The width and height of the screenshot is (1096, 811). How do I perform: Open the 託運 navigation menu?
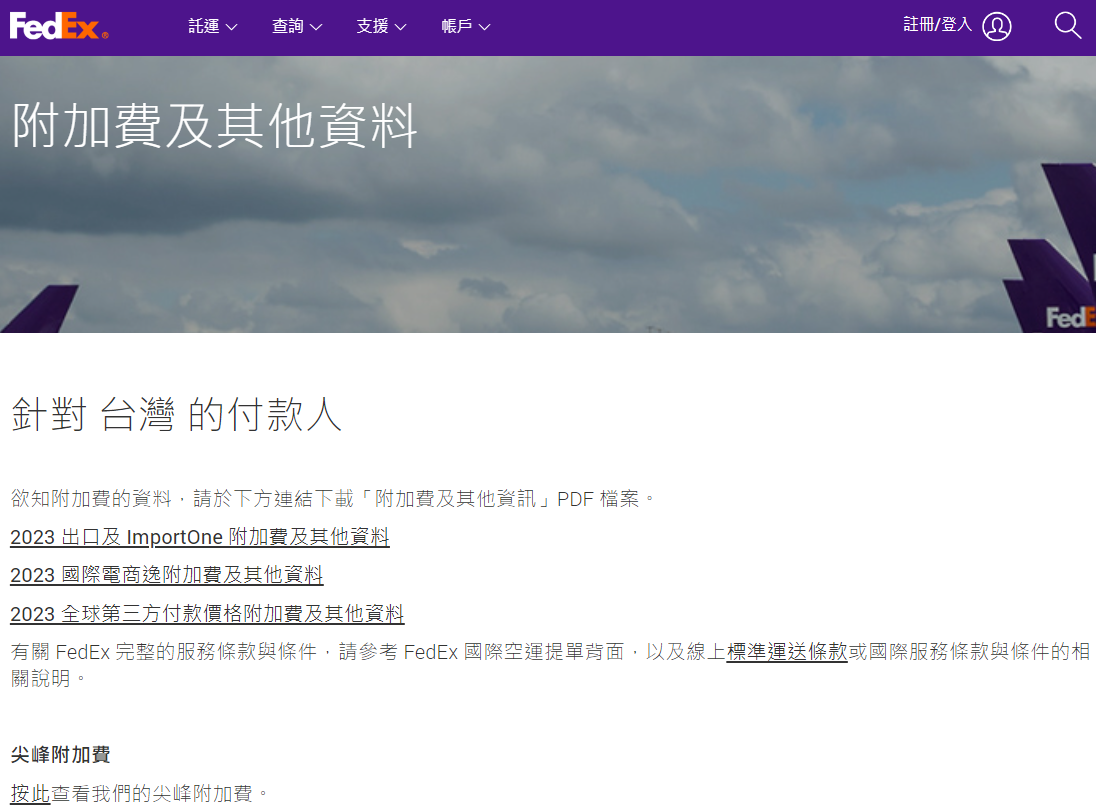coord(206,27)
